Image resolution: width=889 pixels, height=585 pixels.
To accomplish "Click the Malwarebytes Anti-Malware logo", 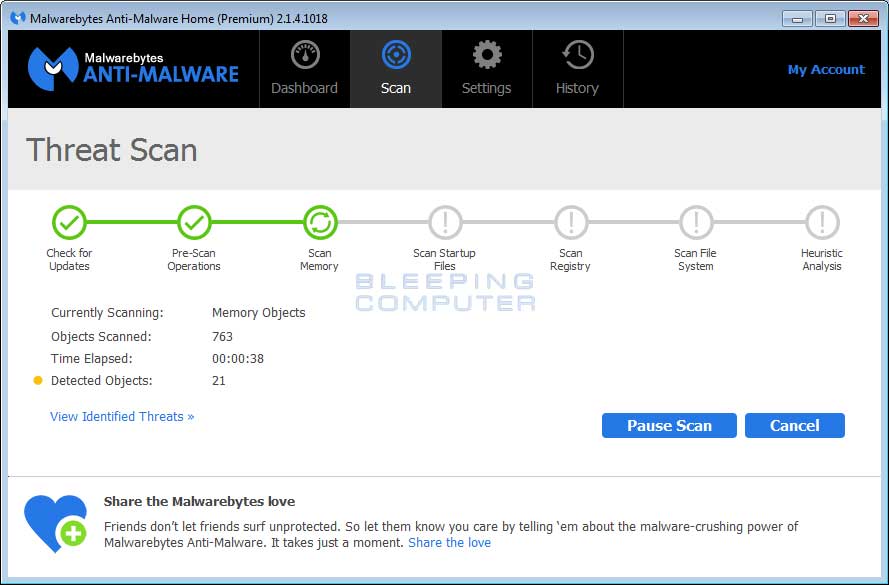I will (x=133, y=67).
